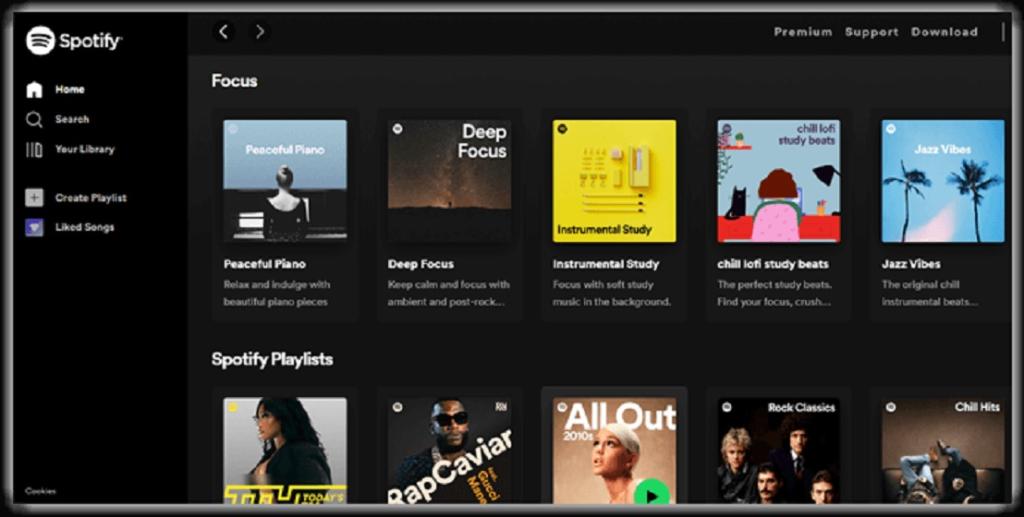Click 'Keep calm and focus with' description
Viewport: 1024px width, 517px height.
(x=449, y=285)
